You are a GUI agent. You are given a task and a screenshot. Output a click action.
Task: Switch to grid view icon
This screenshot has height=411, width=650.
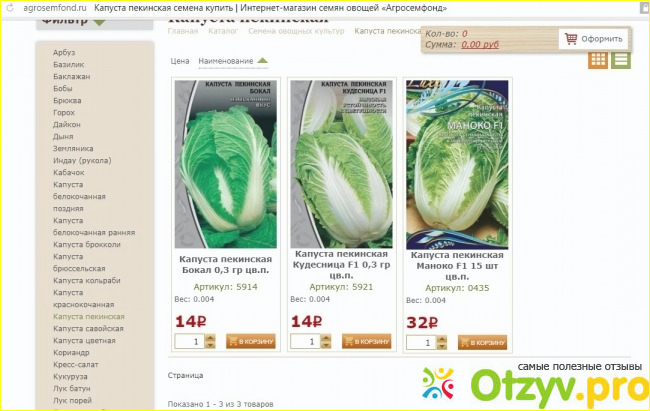point(598,60)
